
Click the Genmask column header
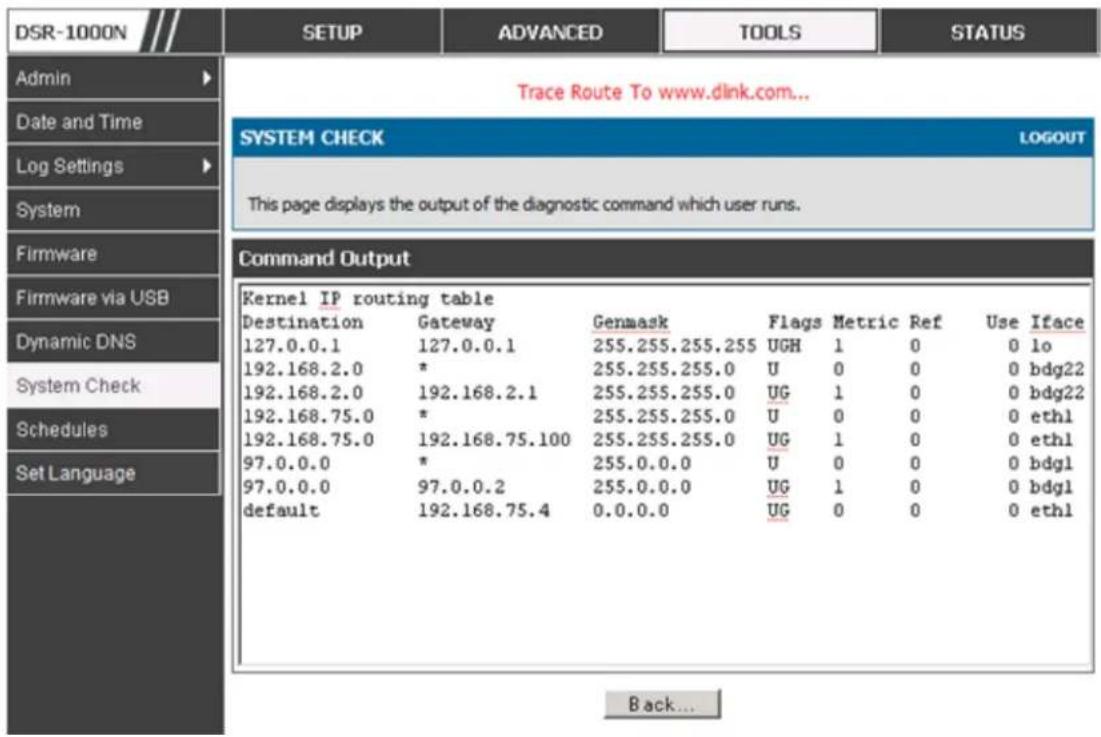pos(631,322)
